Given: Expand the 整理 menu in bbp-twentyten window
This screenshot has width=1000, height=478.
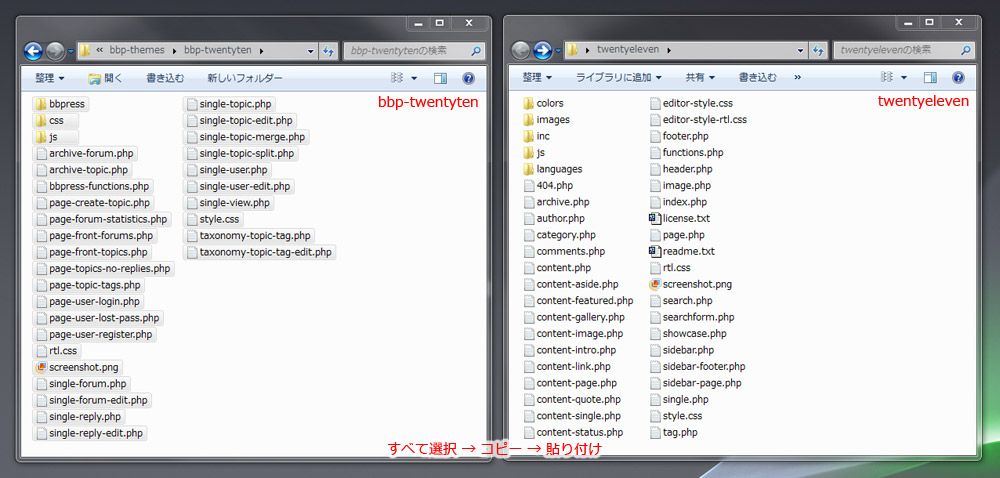Looking at the screenshot, I should [x=49, y=77].
